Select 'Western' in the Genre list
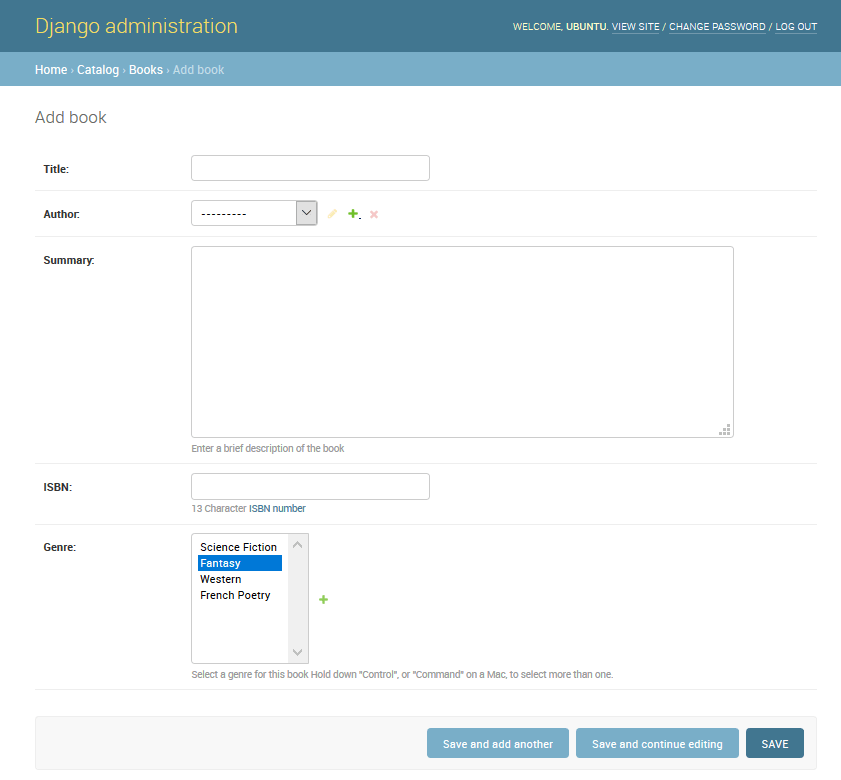 coord(221,579)
